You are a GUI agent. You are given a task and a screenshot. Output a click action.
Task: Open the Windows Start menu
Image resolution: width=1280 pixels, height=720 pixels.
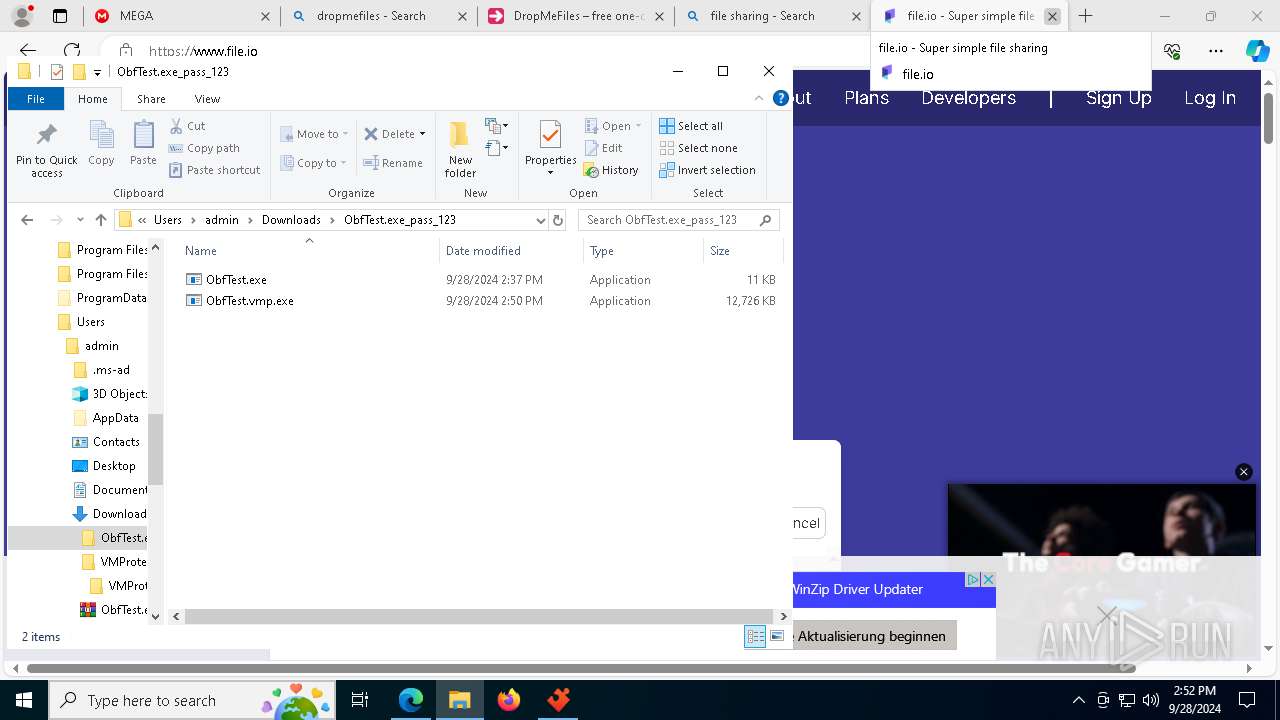pos(23,700)
